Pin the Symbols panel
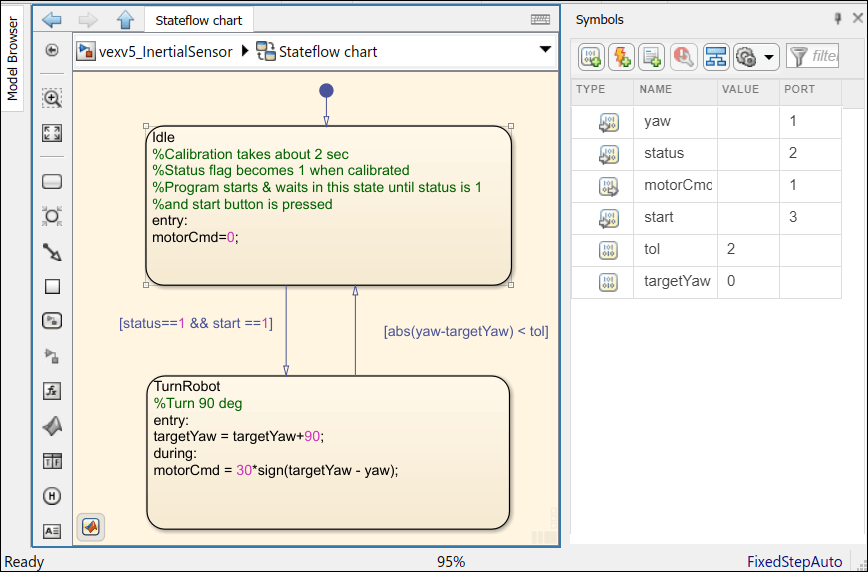 point(838,19)
